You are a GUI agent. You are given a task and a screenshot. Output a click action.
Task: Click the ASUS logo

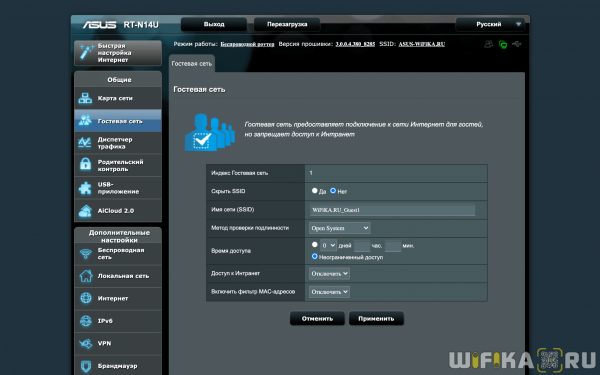[x=99, y=24]
